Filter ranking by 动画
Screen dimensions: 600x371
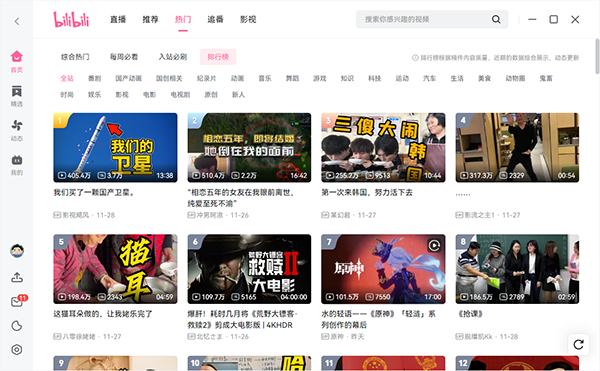click(x=238, y=78)
